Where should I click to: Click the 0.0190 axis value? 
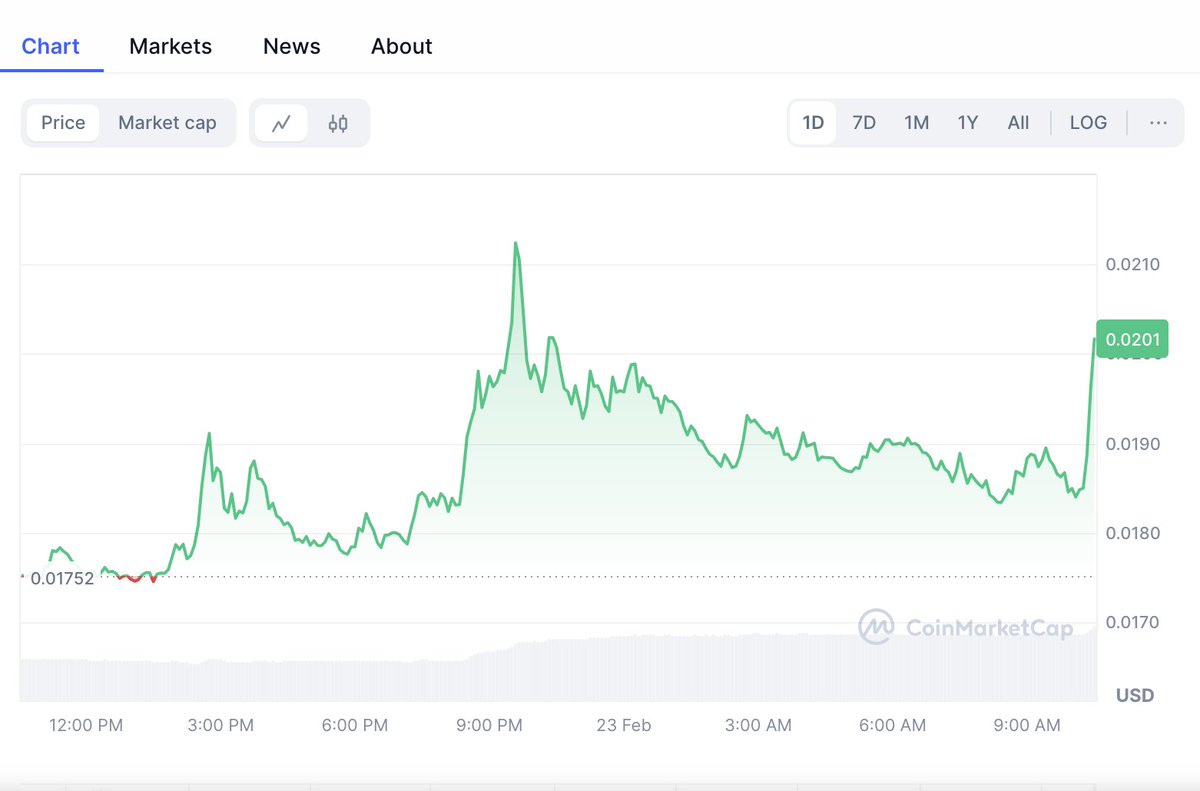tap(1132, 444)
